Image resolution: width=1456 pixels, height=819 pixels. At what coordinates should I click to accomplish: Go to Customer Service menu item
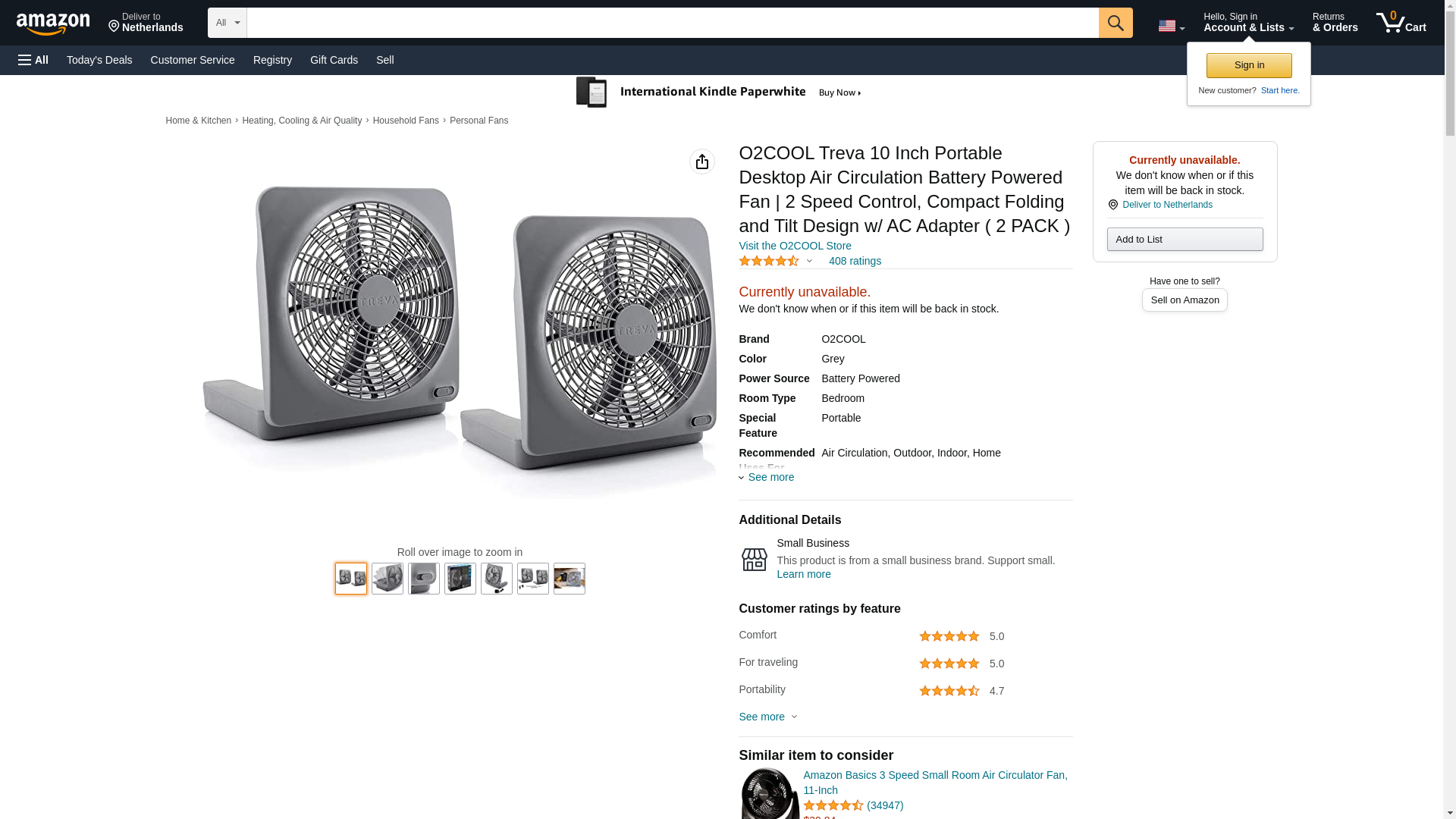[x=193, y=60]
